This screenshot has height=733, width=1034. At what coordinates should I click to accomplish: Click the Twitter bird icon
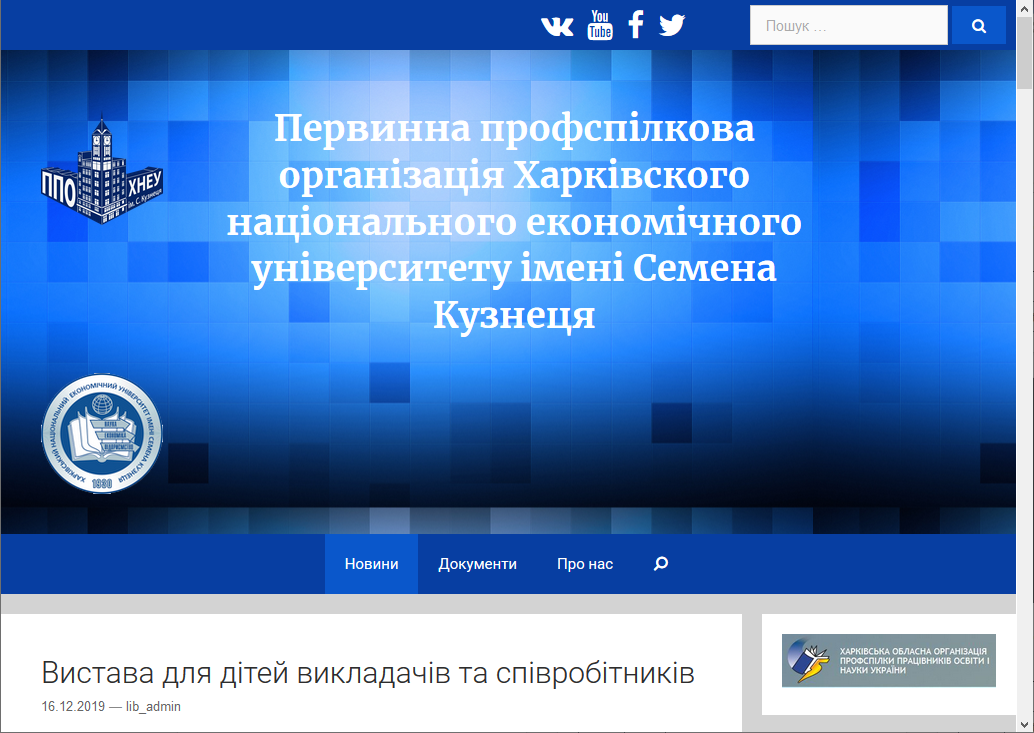tap(672, 25)
